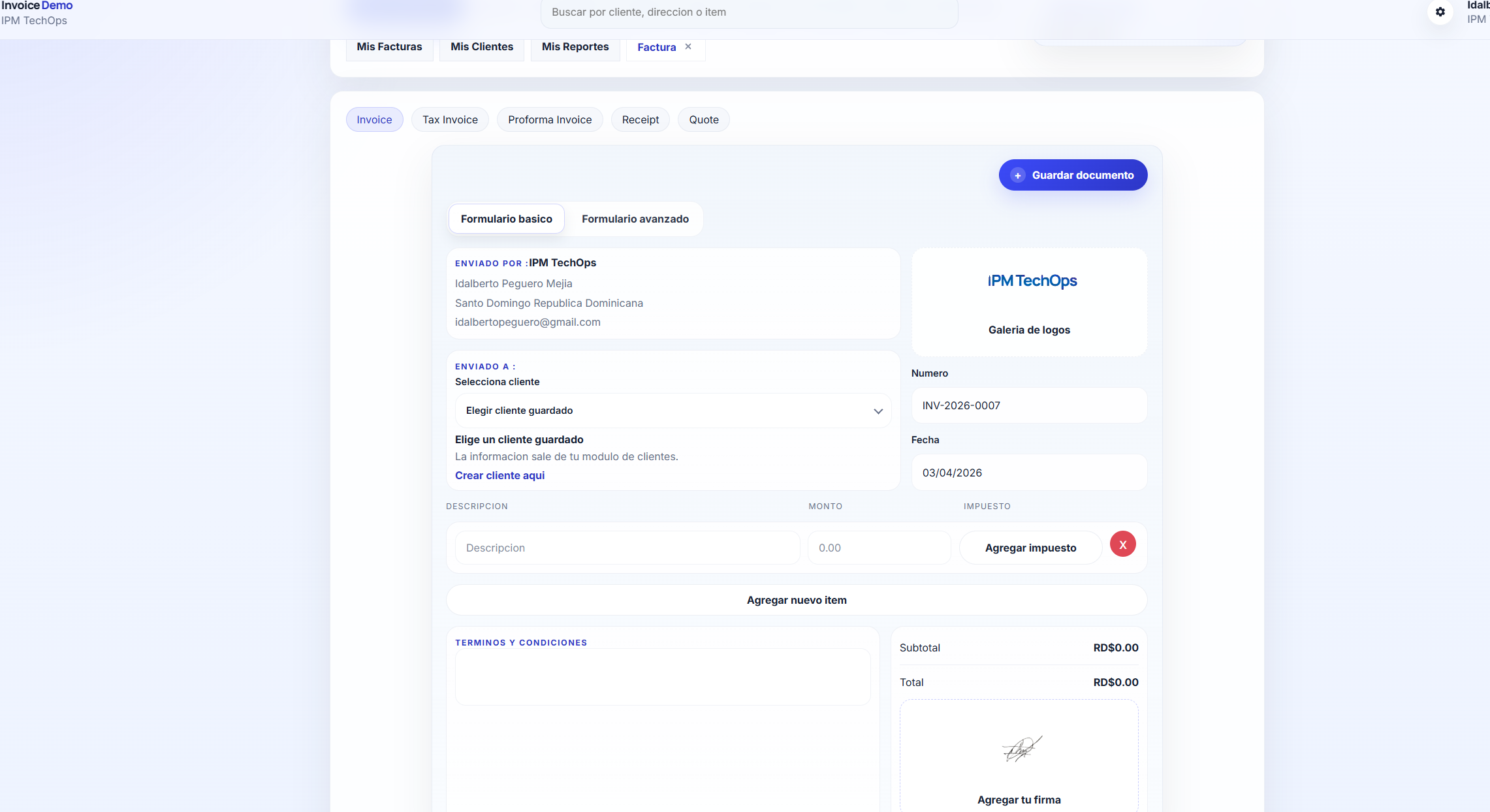The image size is (1490, 812).
Task: Switch to the Mis Clientes tab
Action: [x=481, y=46]
